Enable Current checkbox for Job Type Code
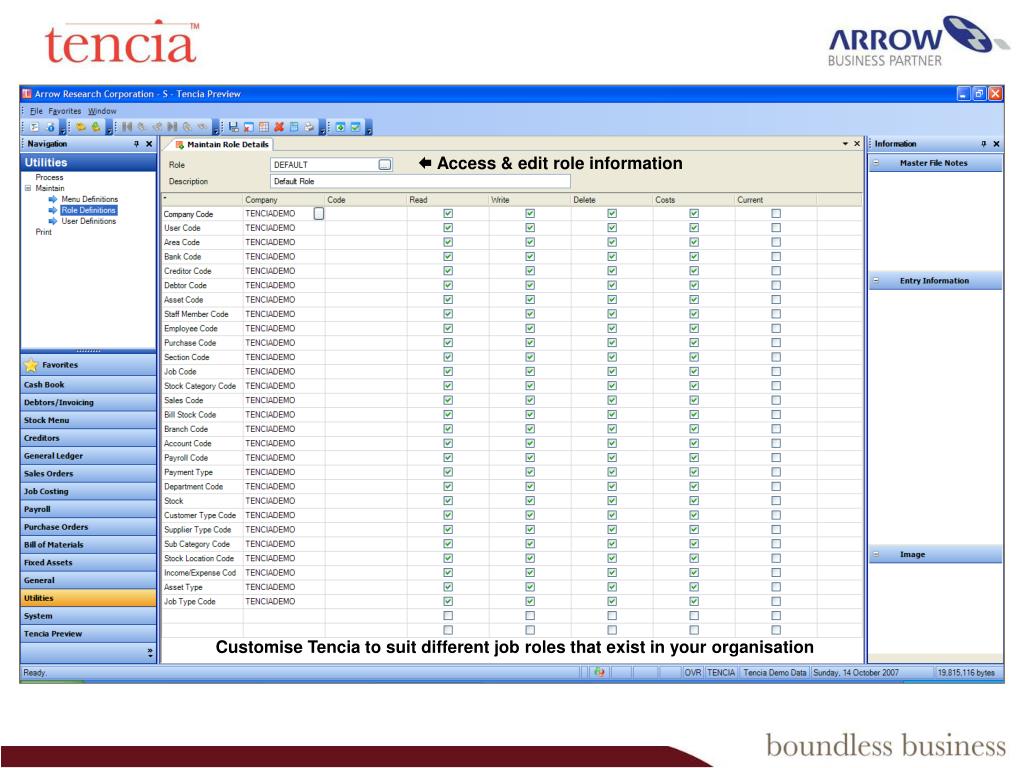Image resolution: width=1024 pixels, height=768 pixels. coord(776,601)
